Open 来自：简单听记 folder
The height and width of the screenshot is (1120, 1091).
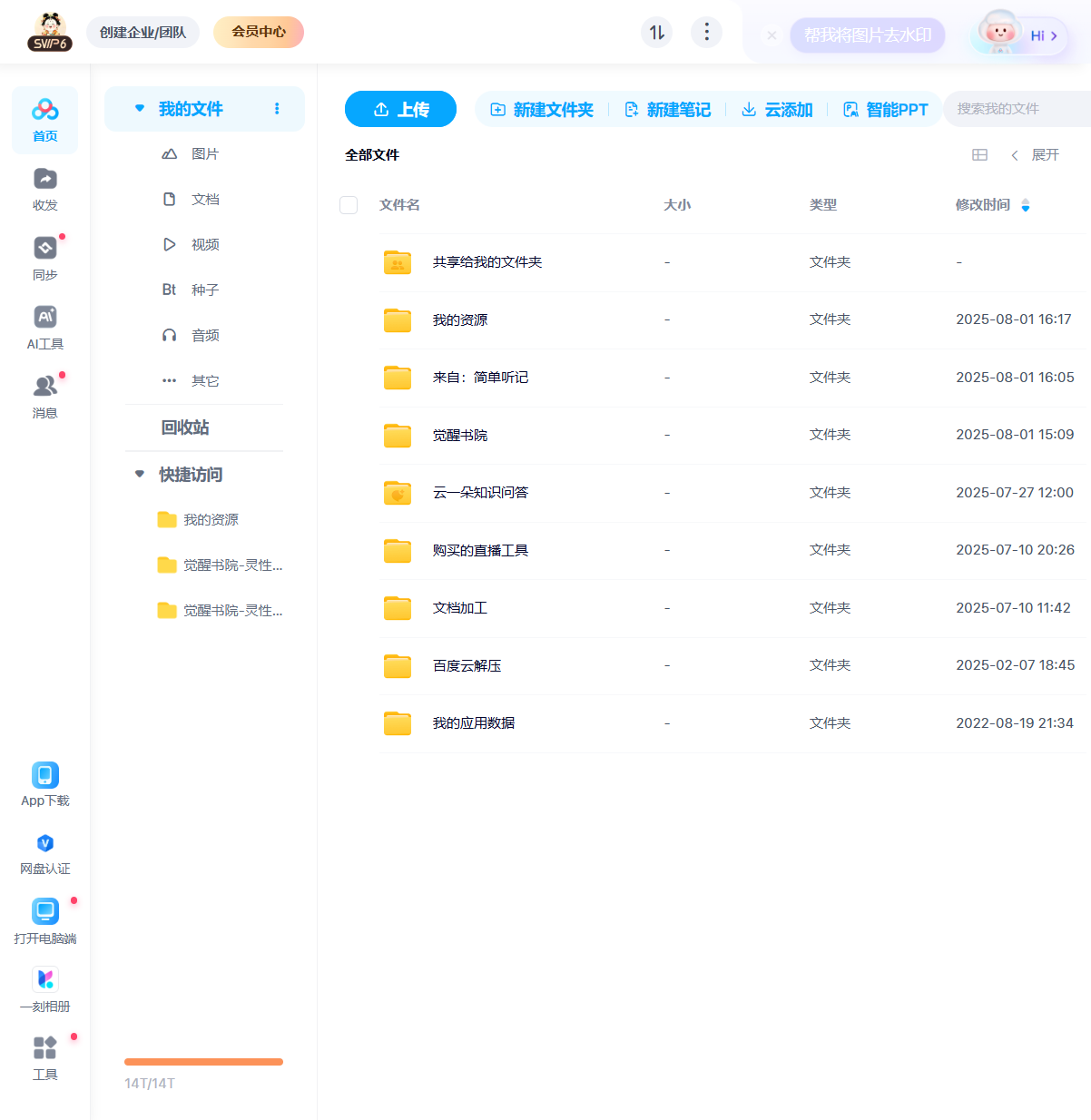pyautogui.click(x=480, y=378)
